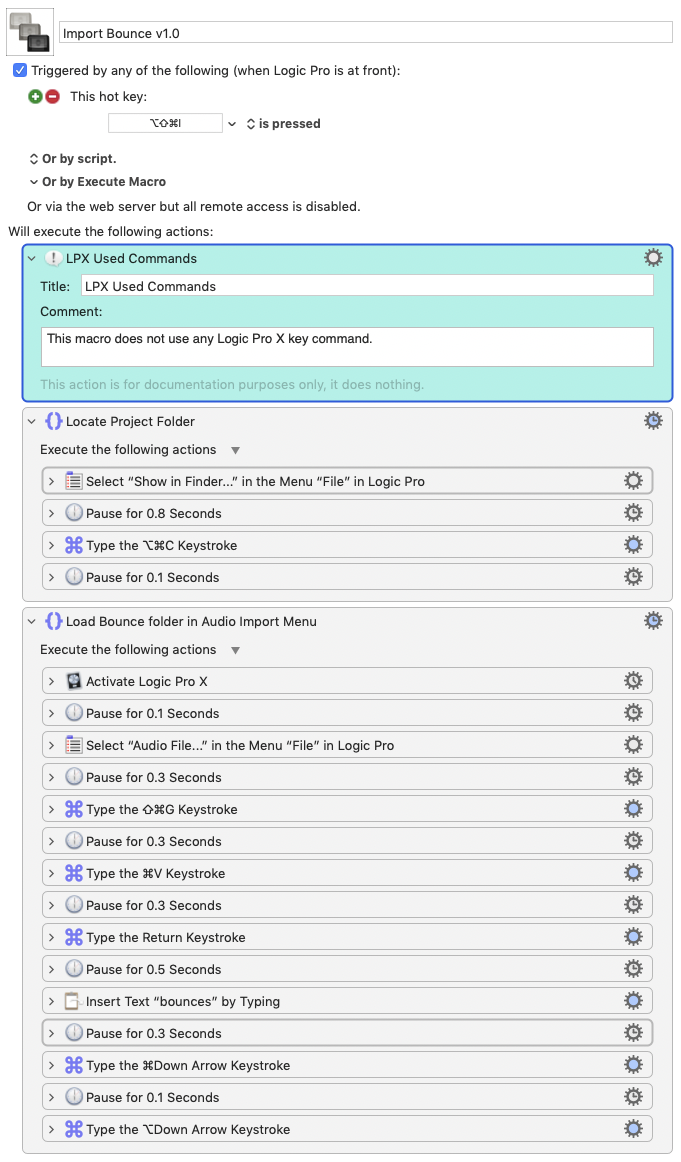
Task: Click the Activate Logic Pro X app icon
Action: pyautogui.click(x=73, y=681)
